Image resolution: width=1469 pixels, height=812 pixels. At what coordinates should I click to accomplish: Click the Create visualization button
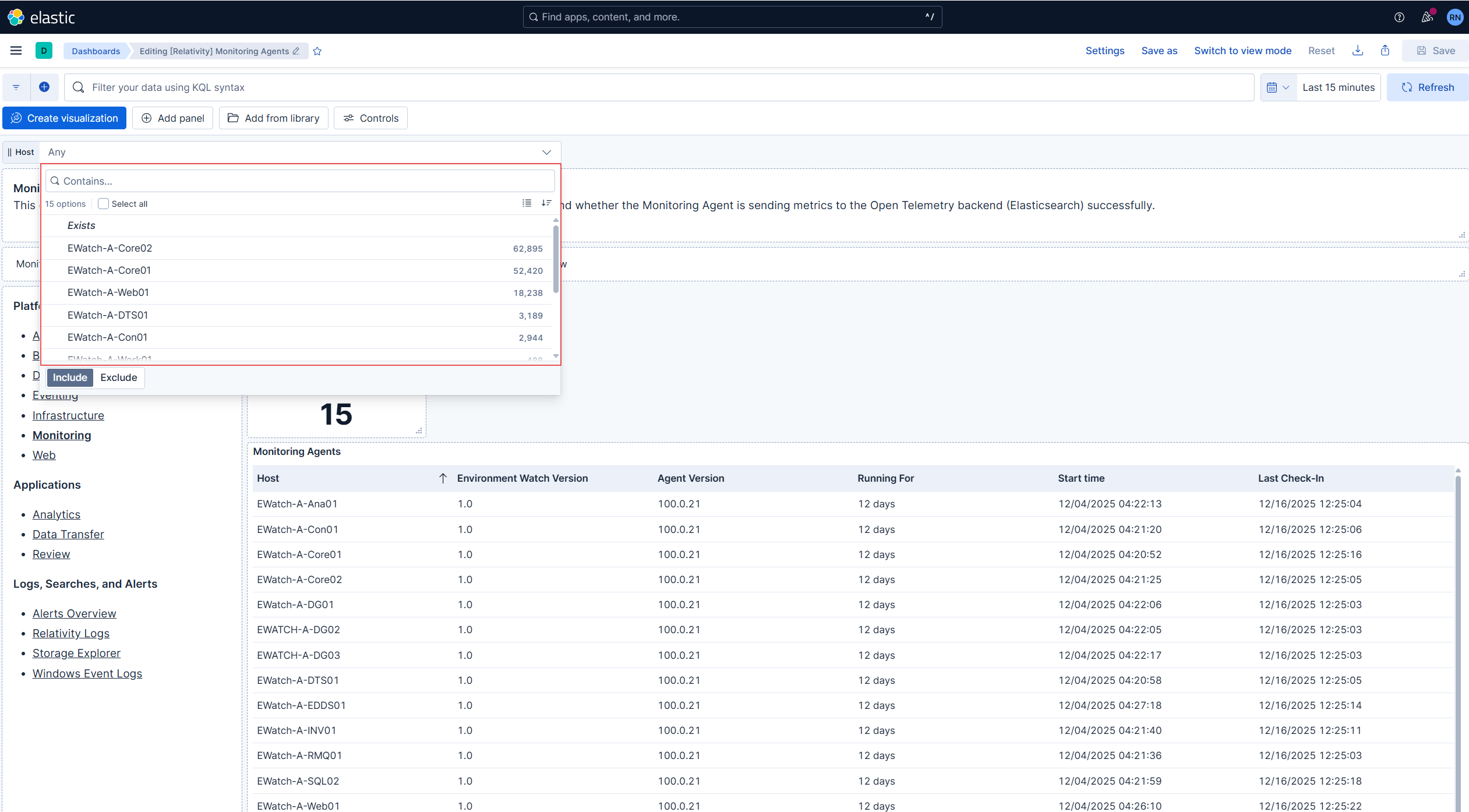click(x=65, y=118)
